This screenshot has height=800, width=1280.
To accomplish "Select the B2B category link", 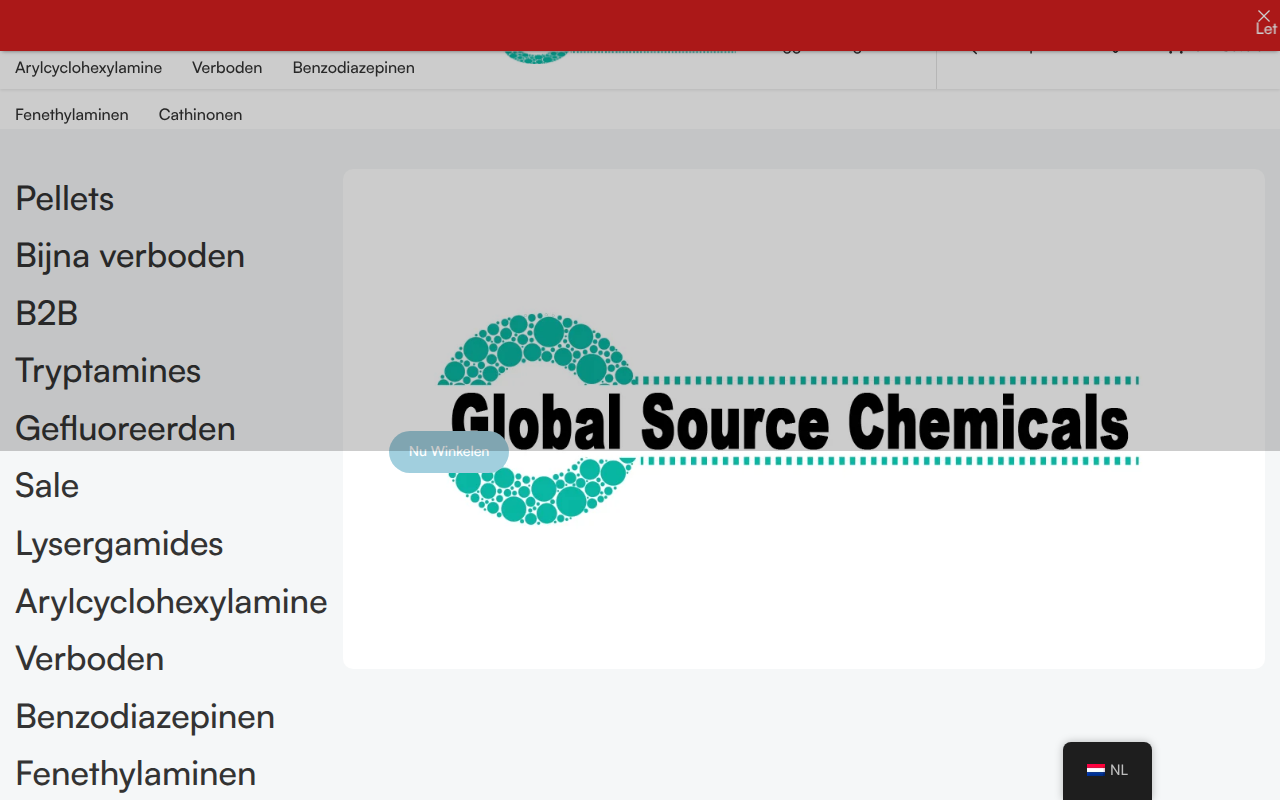I will coord(47,313).
